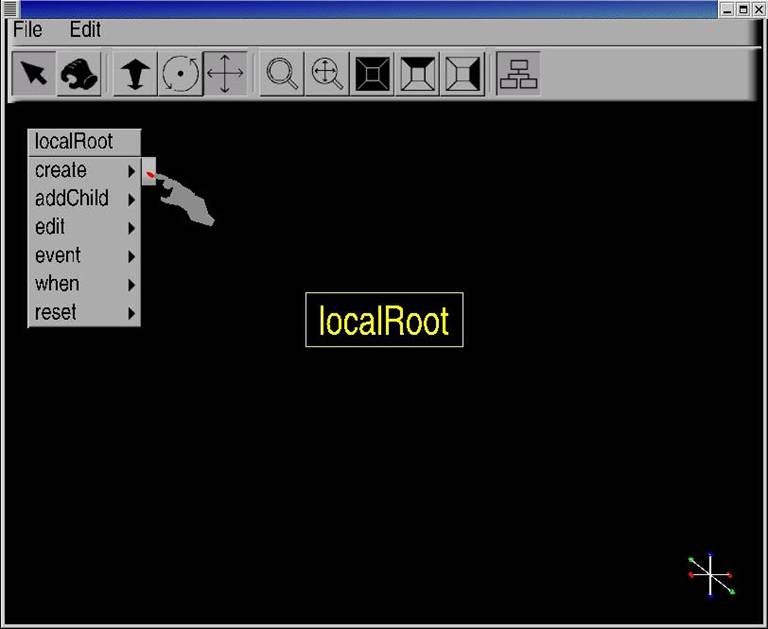This screenshot has width=768, height=629.
Task: Choose the event menu entry
Action: point(84,256)
